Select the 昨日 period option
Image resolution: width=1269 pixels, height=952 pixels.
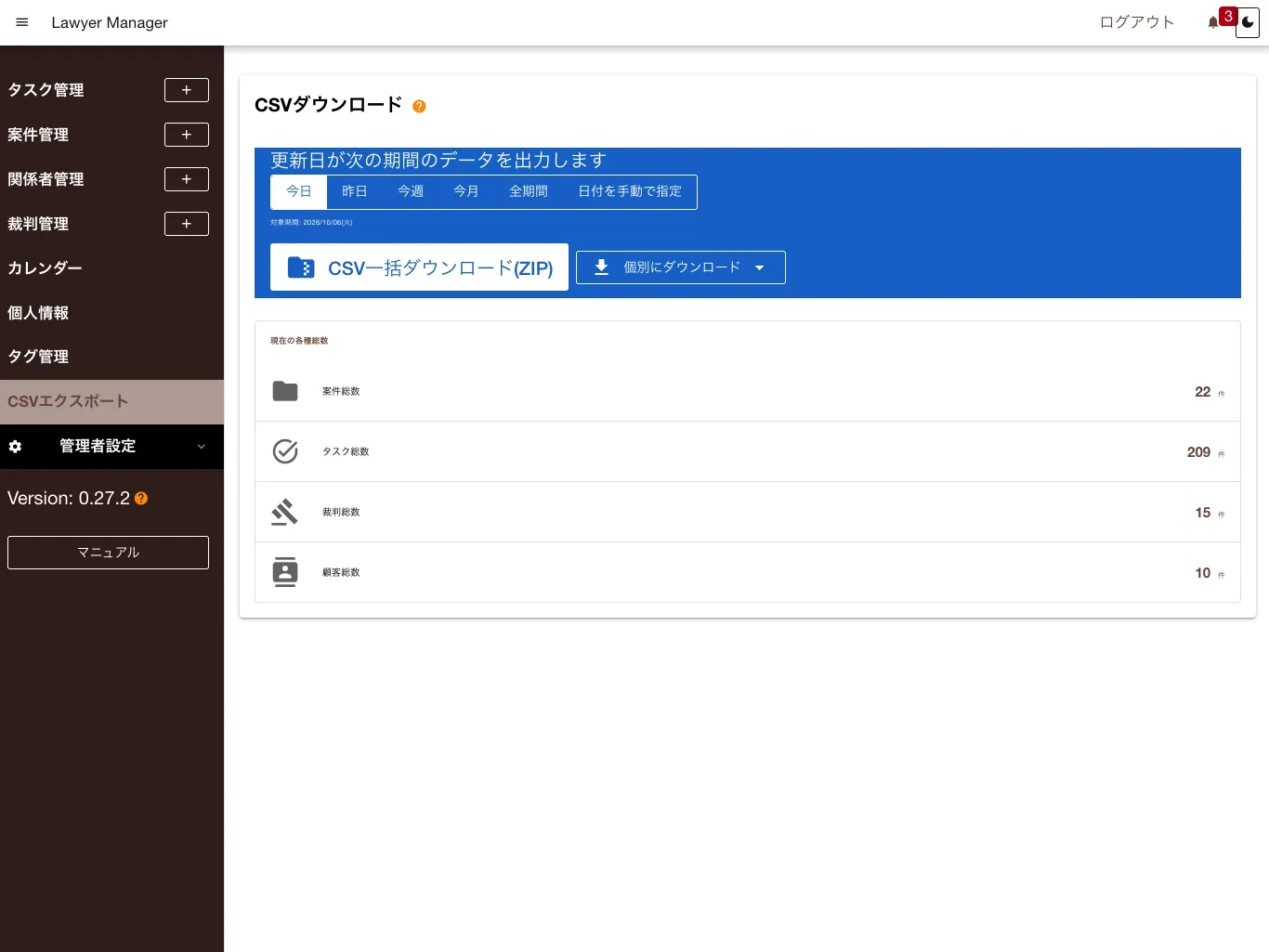coord(355,191)
